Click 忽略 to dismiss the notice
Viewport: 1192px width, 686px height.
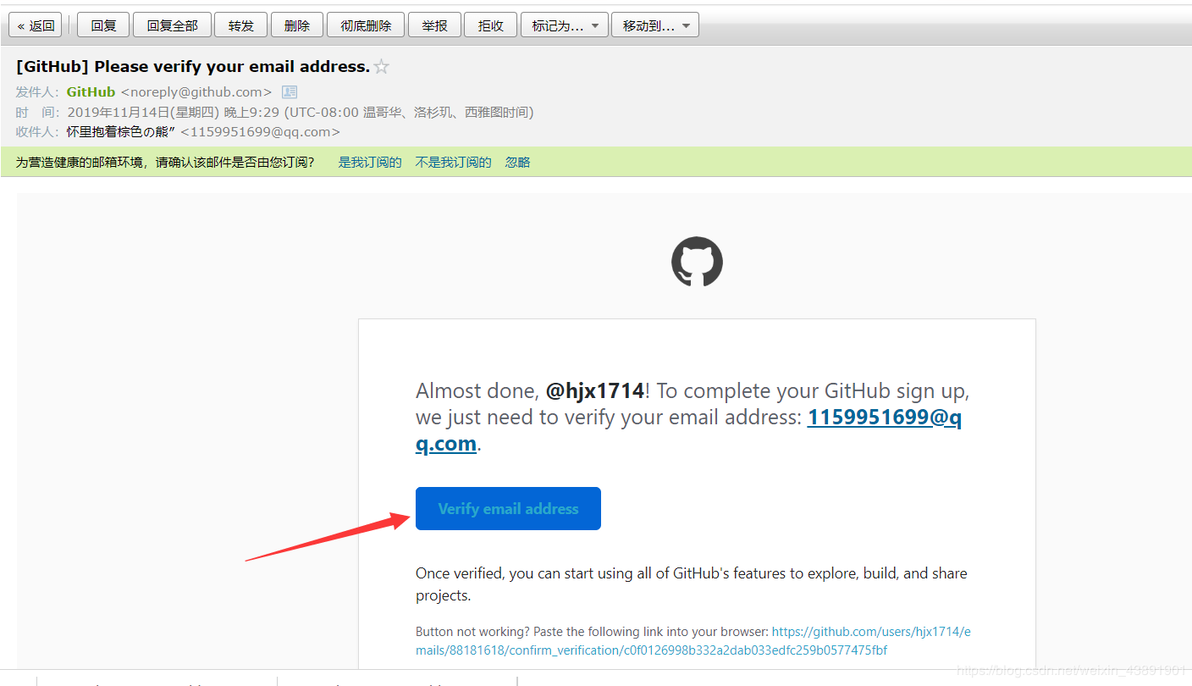518,162
